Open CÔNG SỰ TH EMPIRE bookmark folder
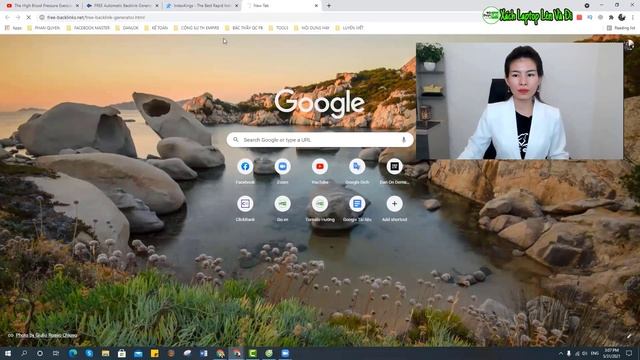 [x=196, y=28]
